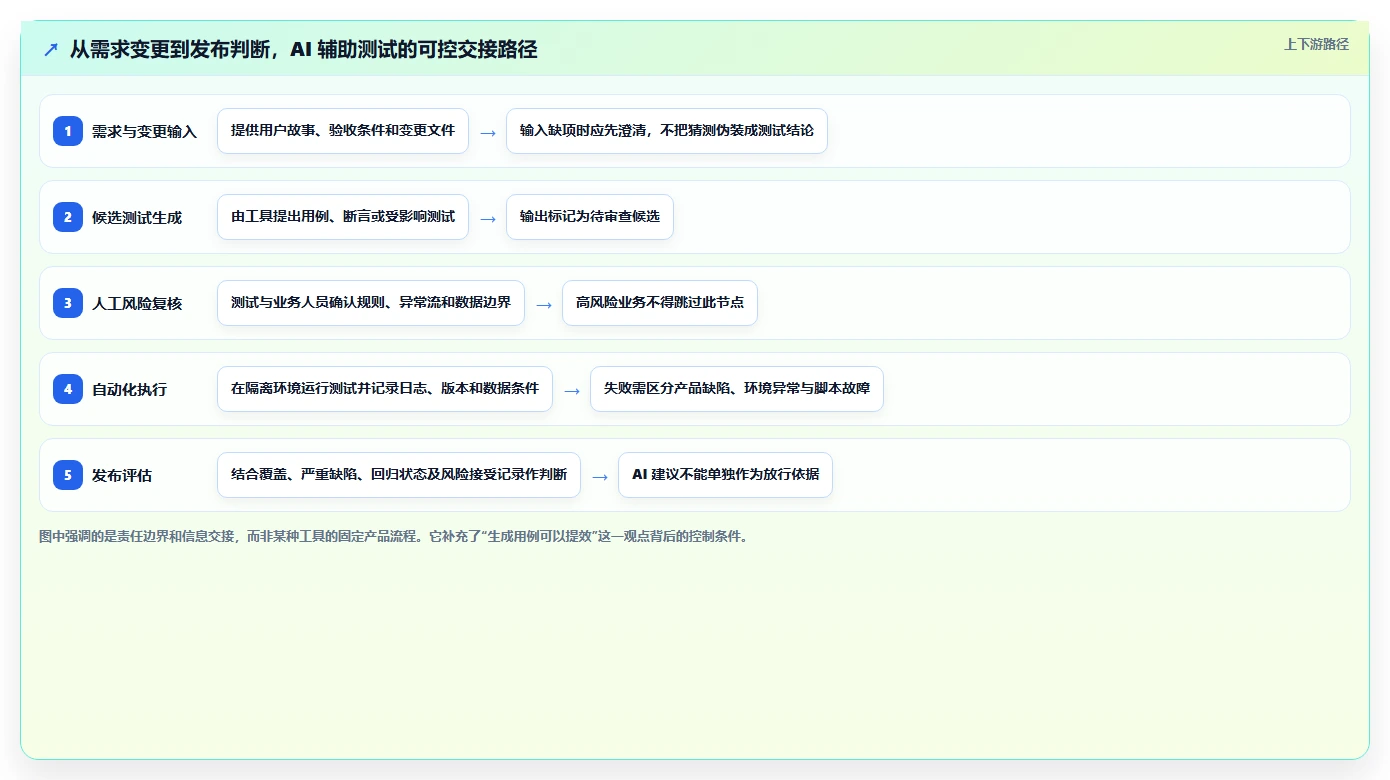Image resolution: width=1390 pixels, height=780 pixels.
Task: Click the box 高风险业务不得跳过此节点
Action: 660,303
